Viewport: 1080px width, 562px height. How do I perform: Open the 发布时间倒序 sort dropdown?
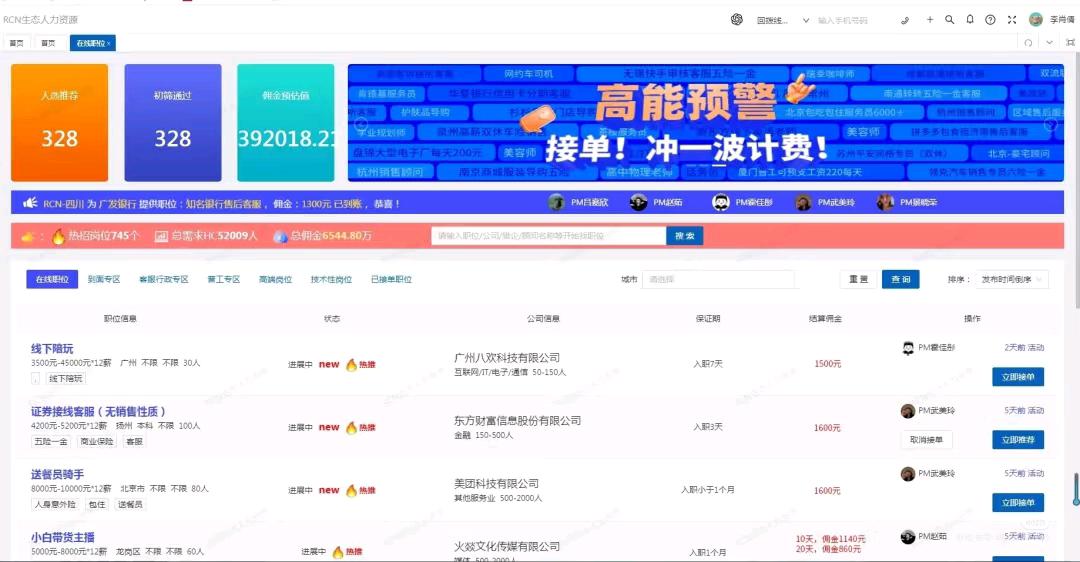coord(1011,279)
